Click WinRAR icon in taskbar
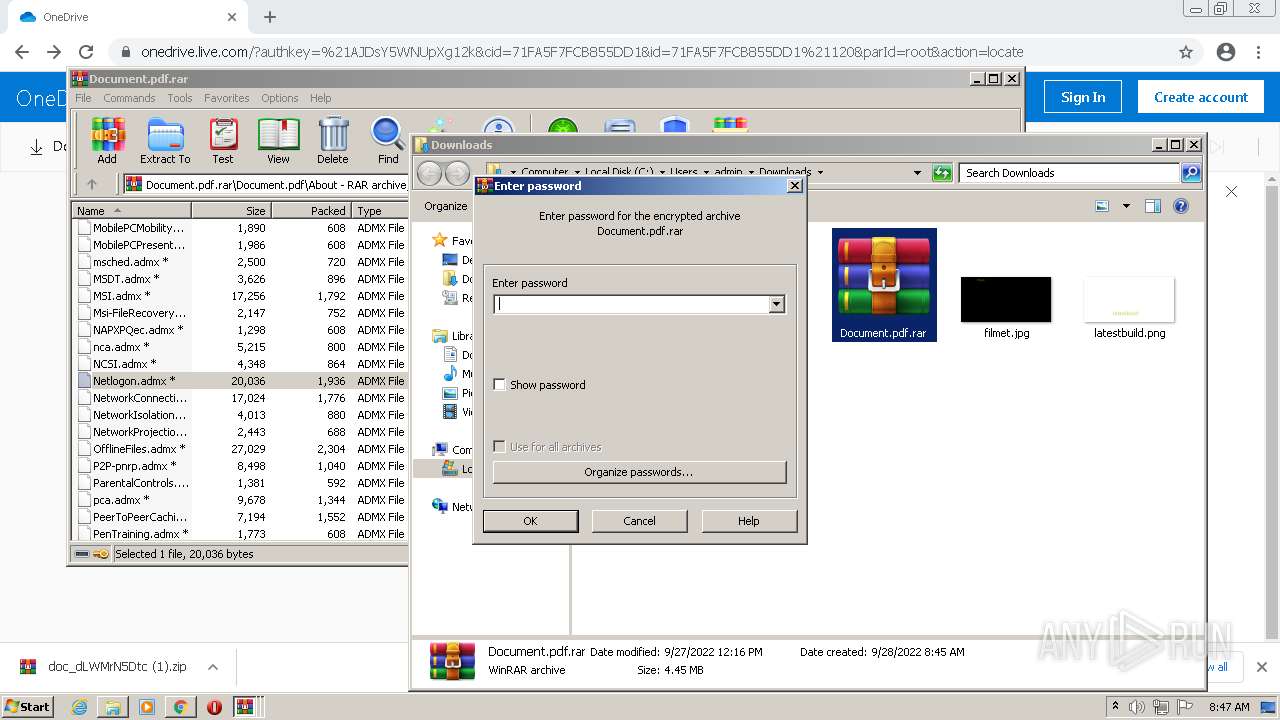1280x720 pixels. pyautogui.click(x=245, y=707)
